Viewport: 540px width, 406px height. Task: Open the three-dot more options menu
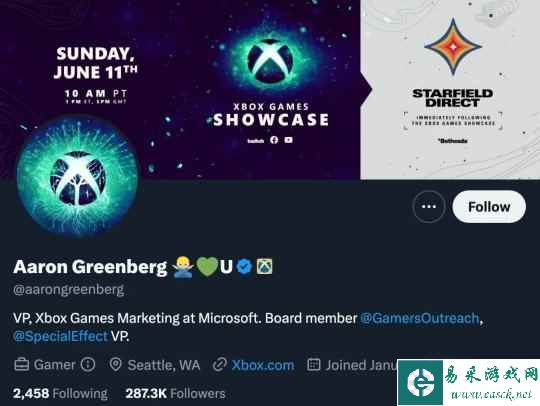coord(428,207)
